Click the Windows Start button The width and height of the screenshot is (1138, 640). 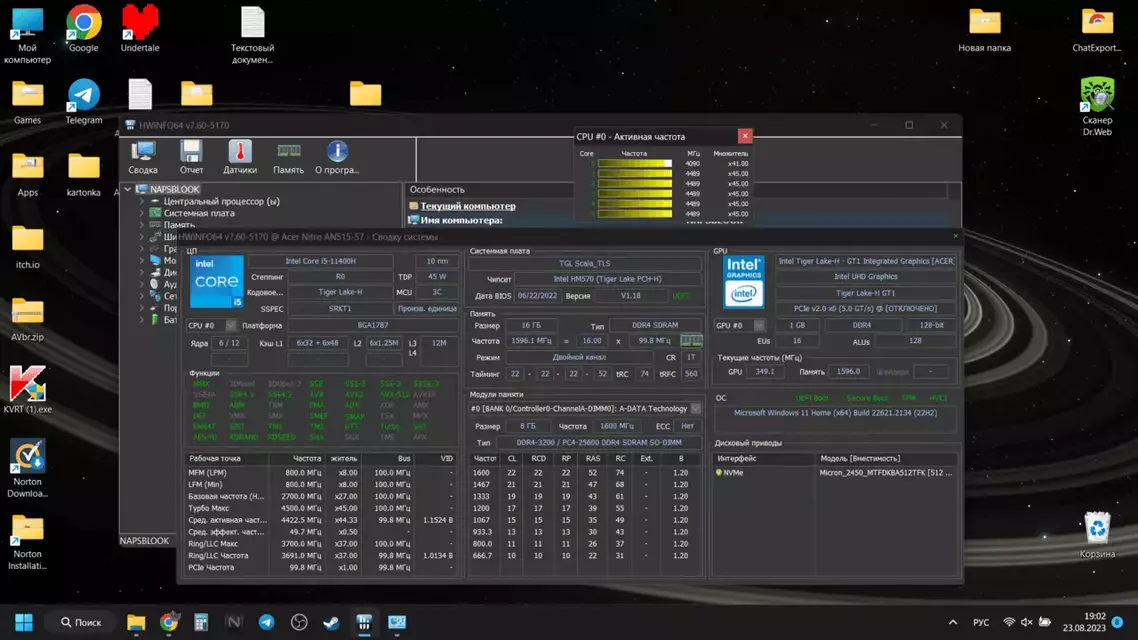24,622
